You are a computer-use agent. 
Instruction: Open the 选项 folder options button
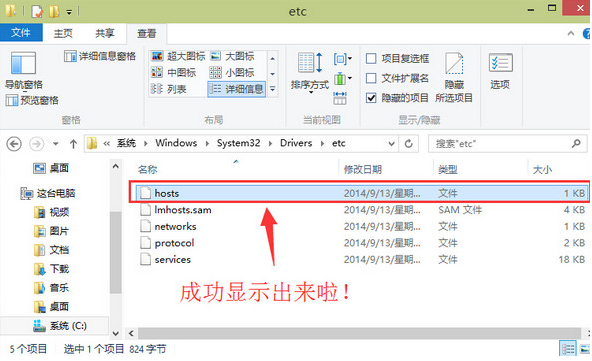(x=500, y=71)
